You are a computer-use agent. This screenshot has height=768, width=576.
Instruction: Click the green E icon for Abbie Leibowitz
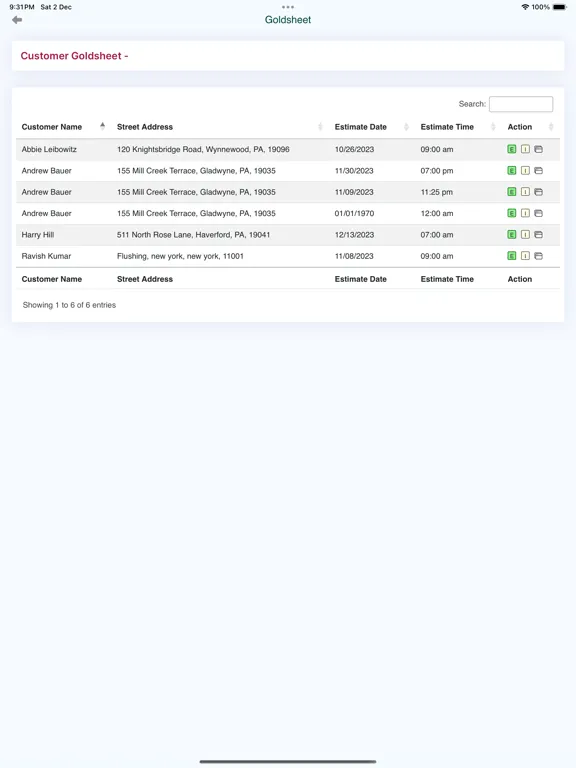coord(512,149)
